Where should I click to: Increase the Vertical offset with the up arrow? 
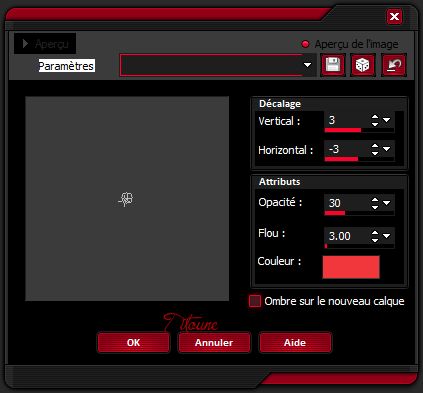tap(375, 117)
